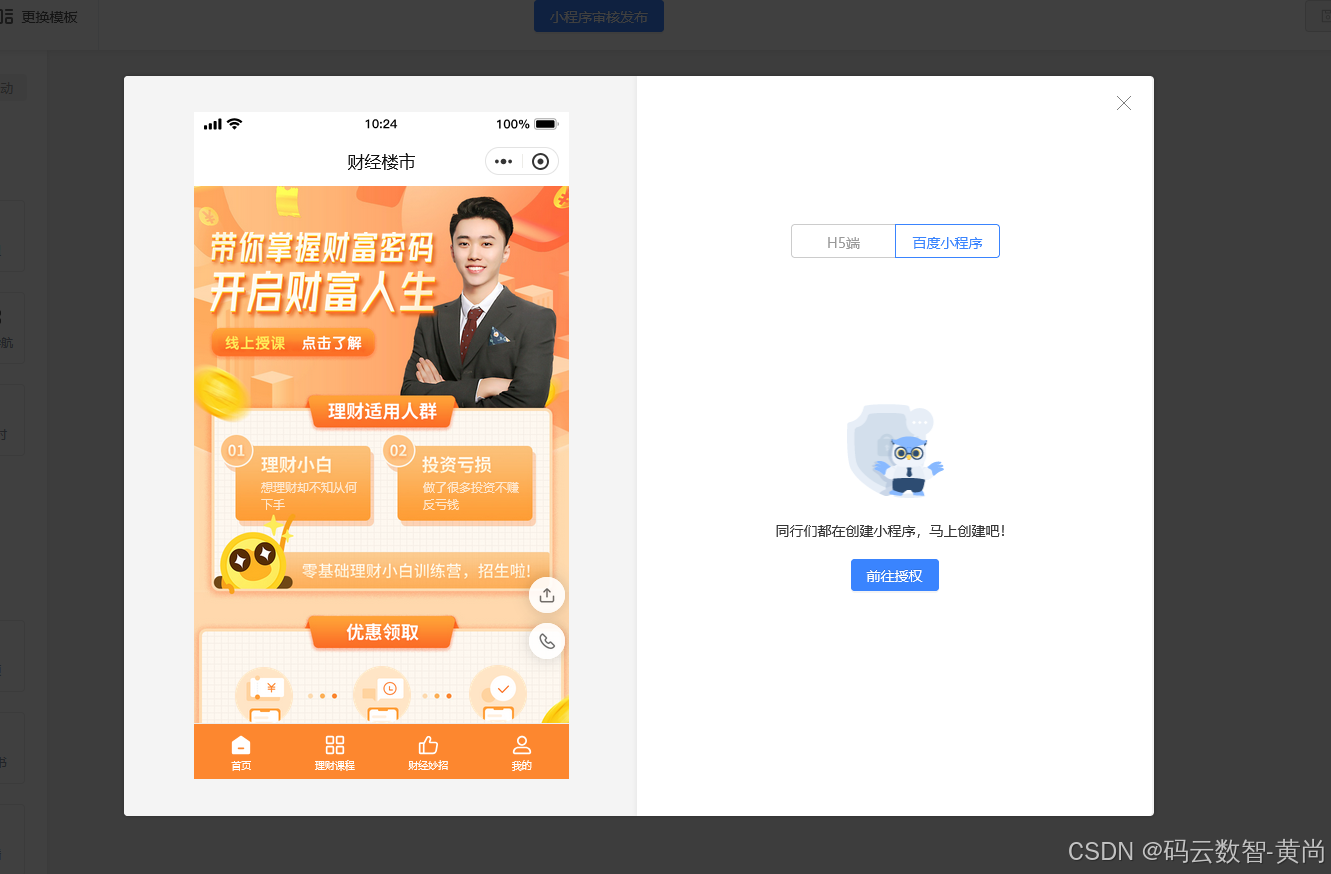The height and width of the screenshot is (874, 1331).
Task: Tap the mini program circular close icon
Action: click(541, 162)
